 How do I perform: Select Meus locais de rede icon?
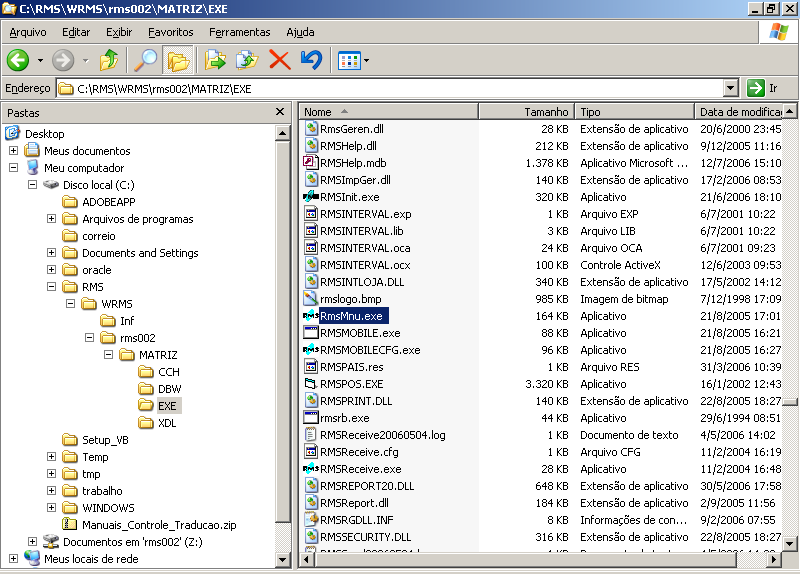32,558
